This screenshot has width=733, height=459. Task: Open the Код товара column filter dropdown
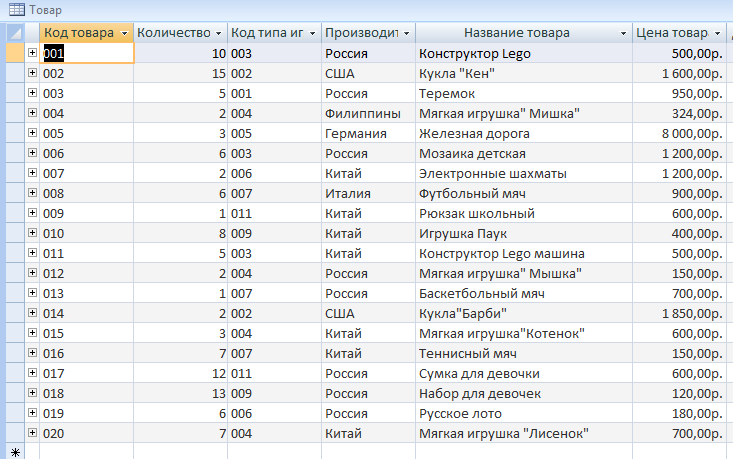click(x=124, y=33)
